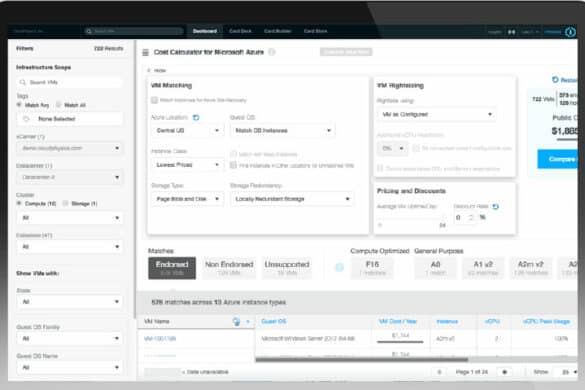Open the Storage Type Page Blobs and Disk dropdown
Image resolution: width=585 pixels, height=390 pixels.
[x=187, y=199]
